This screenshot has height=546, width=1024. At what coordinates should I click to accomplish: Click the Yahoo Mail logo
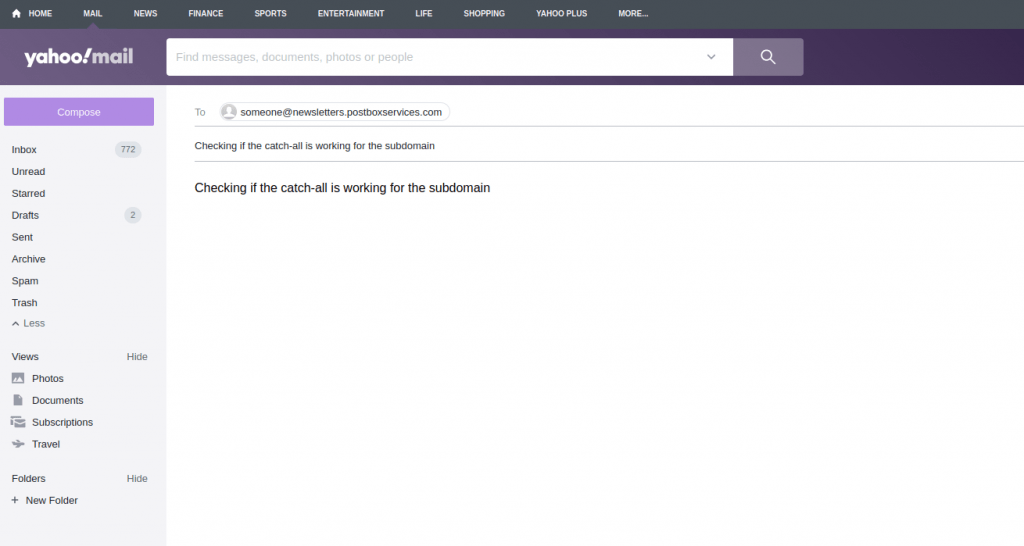coord(78,57)
